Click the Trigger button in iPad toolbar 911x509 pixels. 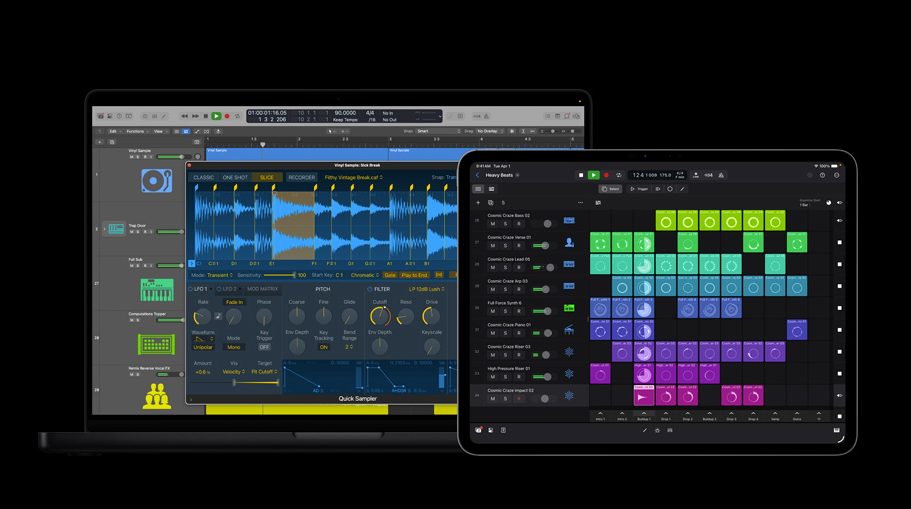point(639,189)
